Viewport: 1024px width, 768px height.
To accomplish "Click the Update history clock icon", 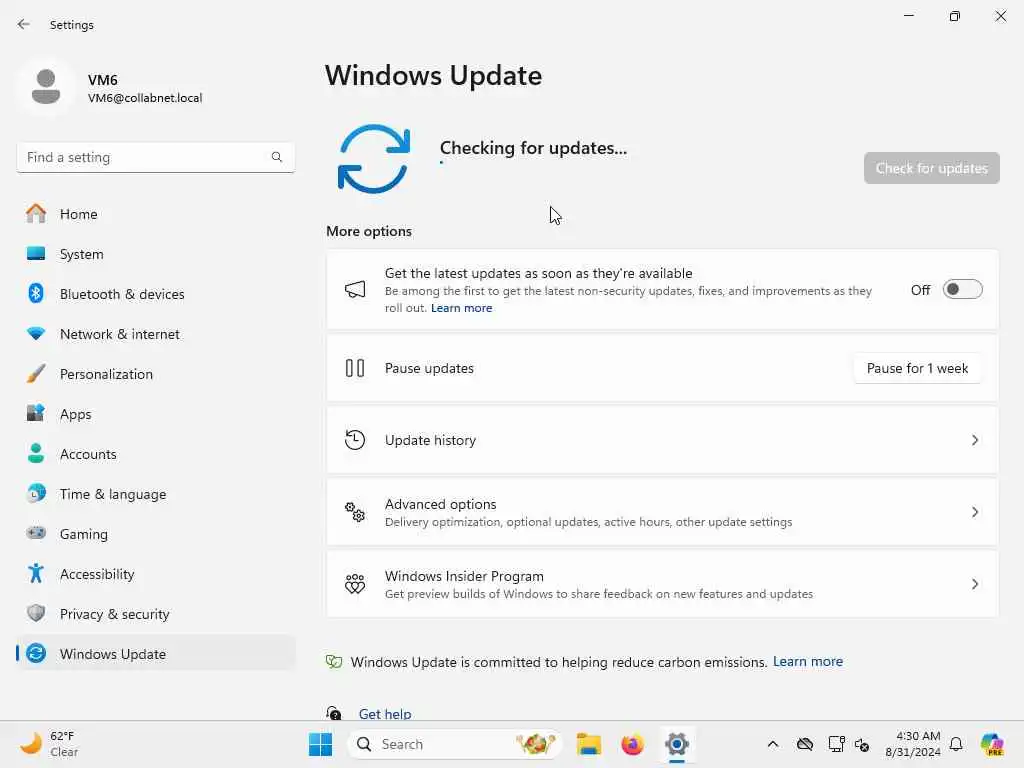I will point(355,440).
